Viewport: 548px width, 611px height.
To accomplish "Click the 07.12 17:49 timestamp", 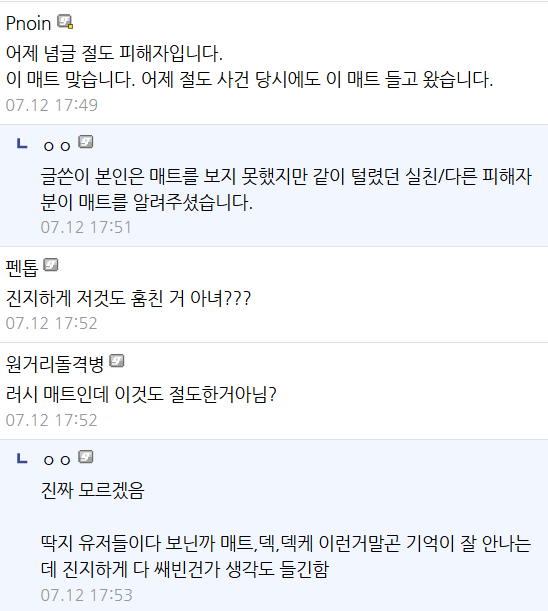I will click(x=51, y=105).
